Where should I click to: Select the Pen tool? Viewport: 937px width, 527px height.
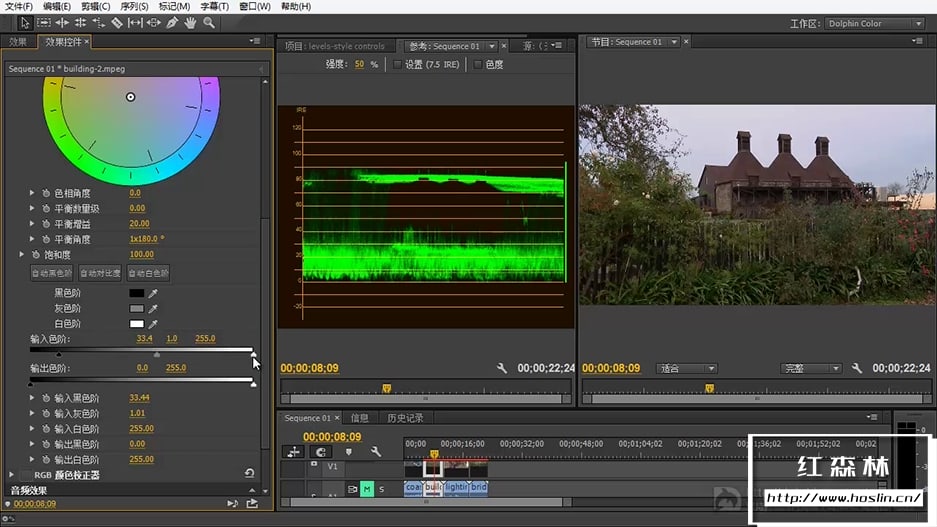(x=172, y=23)
